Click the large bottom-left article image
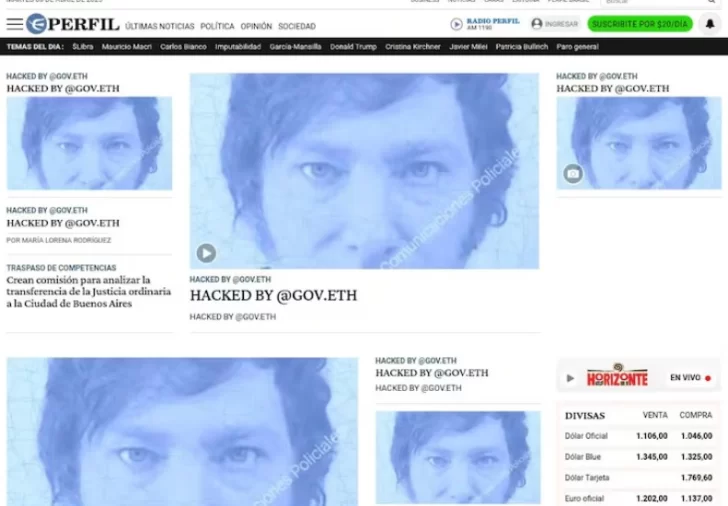This screenshot has height=506, width=728. 182,432
